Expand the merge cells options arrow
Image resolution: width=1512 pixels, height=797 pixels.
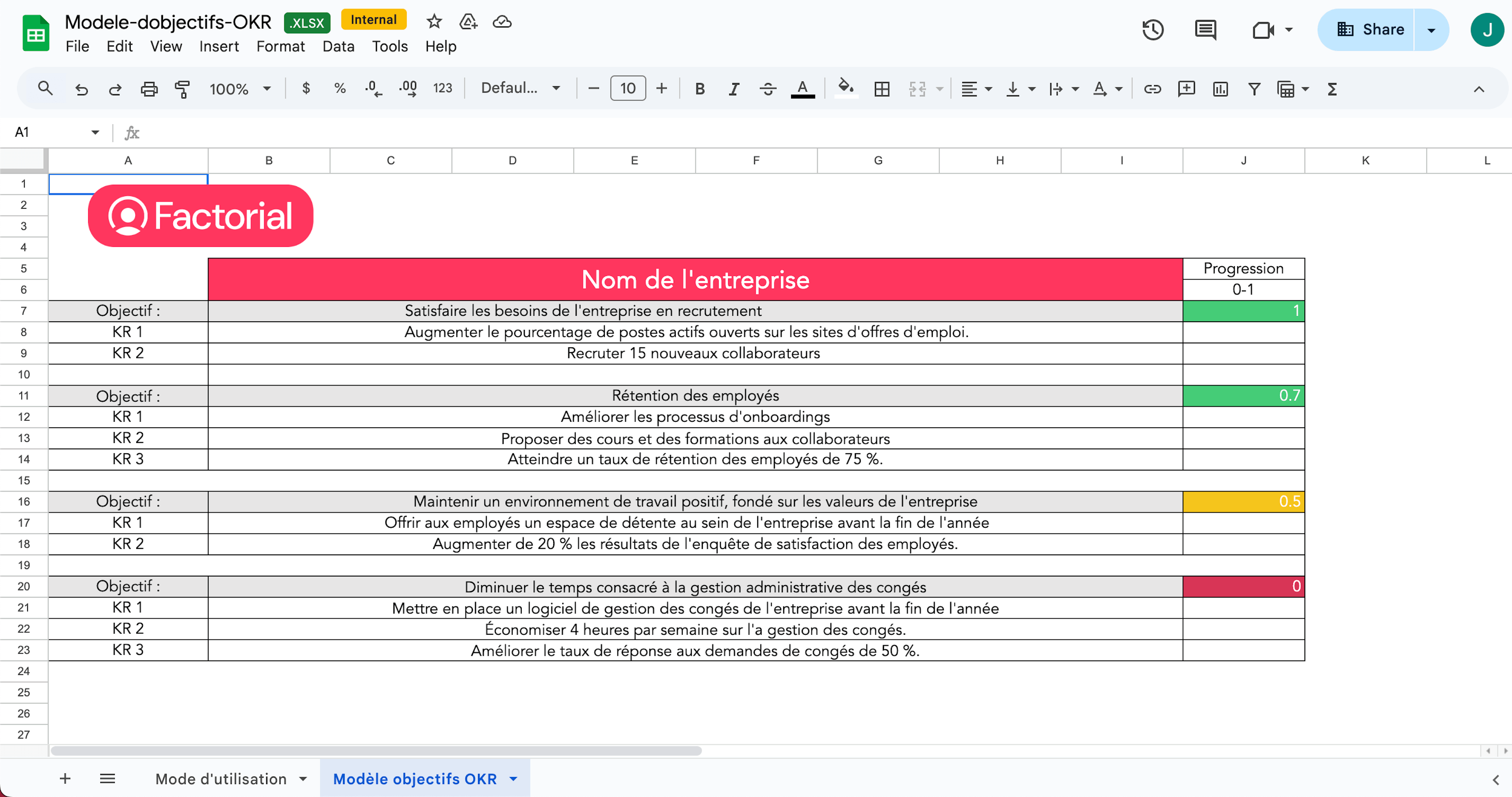(940, 89)
